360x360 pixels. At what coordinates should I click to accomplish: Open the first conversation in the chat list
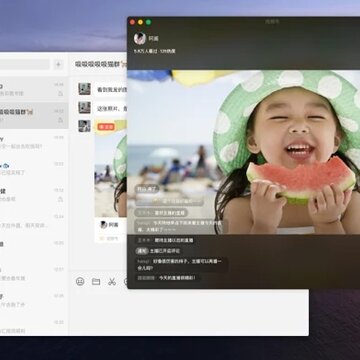(34, 89)
